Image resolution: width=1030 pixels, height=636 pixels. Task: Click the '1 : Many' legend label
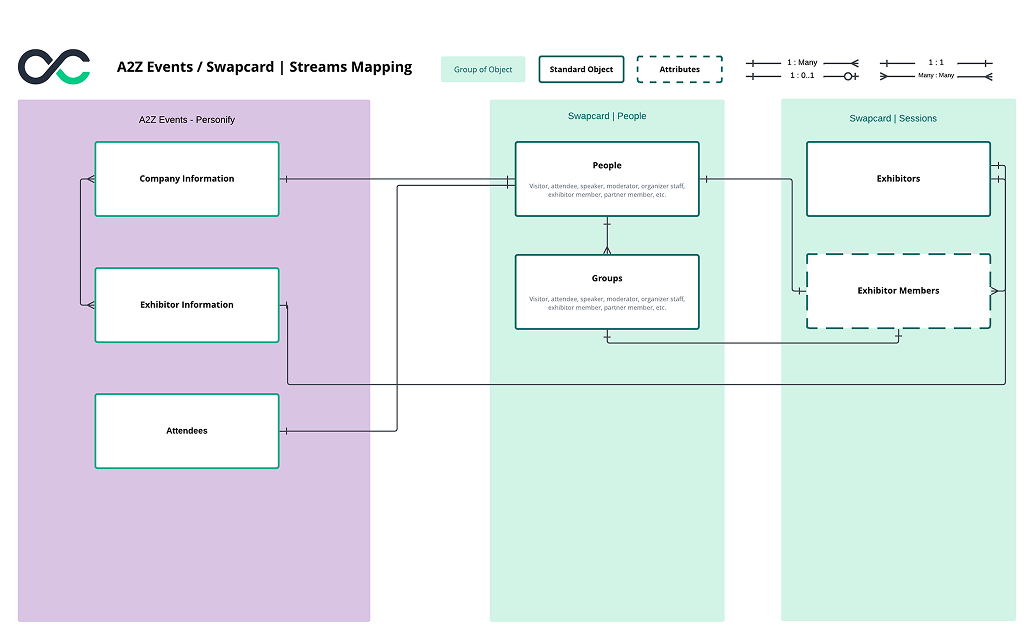(802, 62)
